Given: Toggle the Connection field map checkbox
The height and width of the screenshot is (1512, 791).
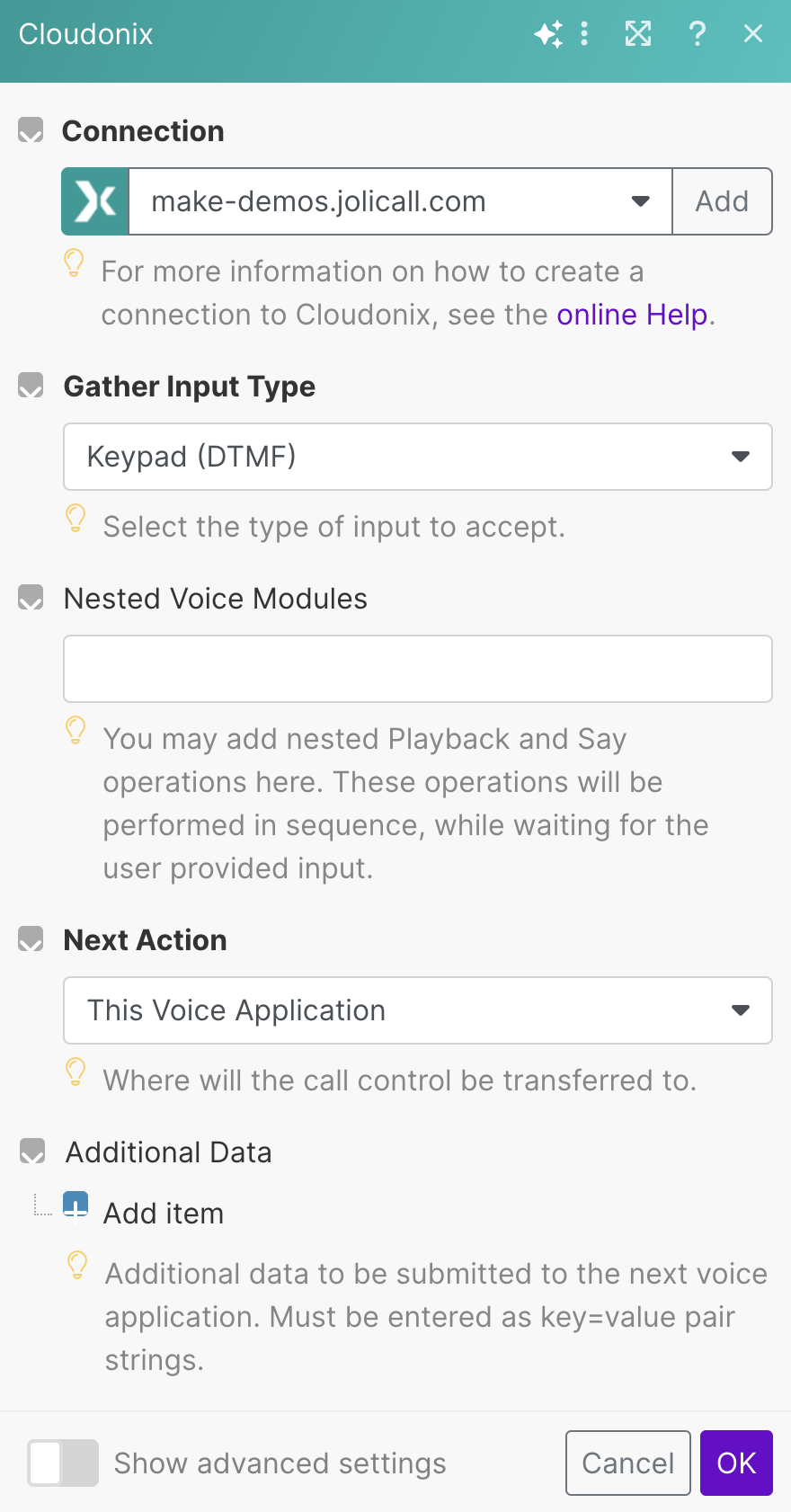Looking at the screenshot, I should (x=31, y=131).
